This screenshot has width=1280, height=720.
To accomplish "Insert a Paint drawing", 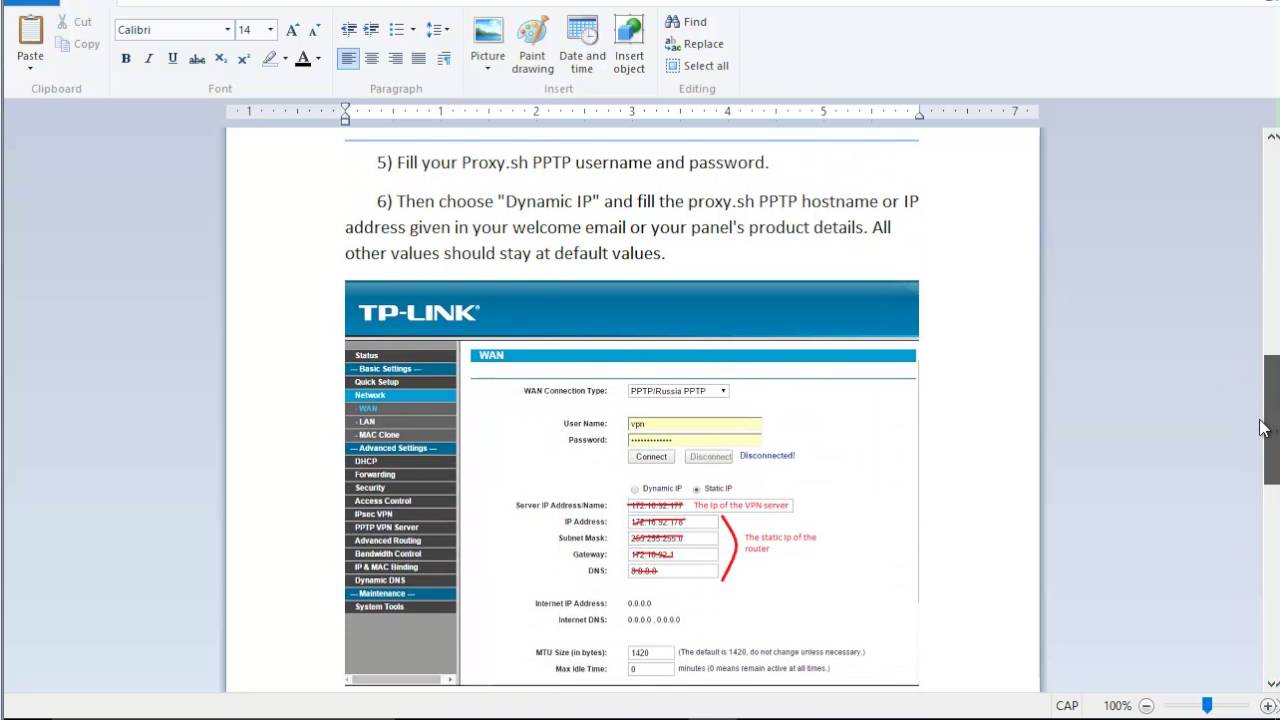I will tap(533, 44).
